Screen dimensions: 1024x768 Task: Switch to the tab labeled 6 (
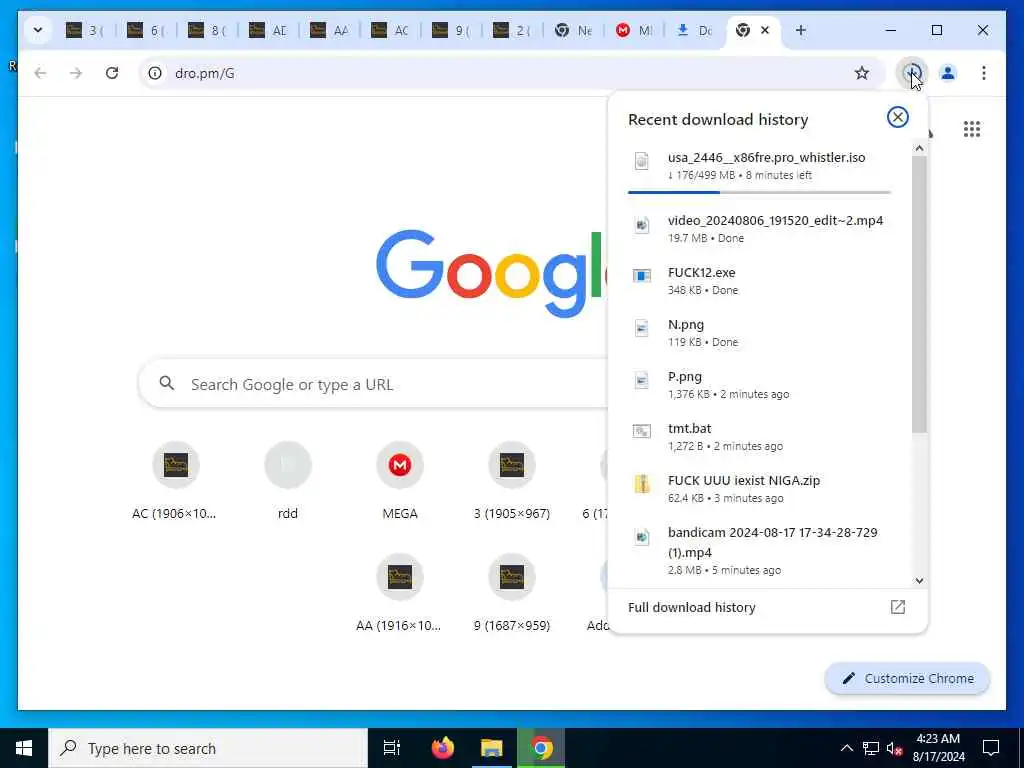pos(146,30)
